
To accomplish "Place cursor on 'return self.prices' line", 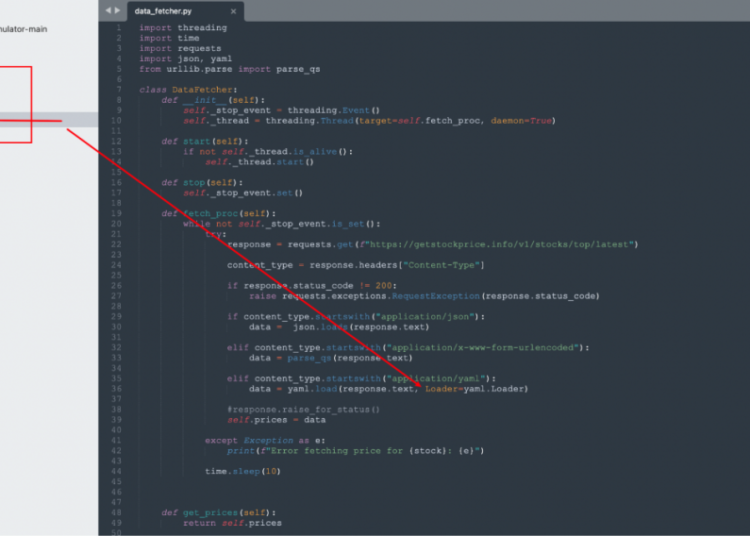I will 232,522.
